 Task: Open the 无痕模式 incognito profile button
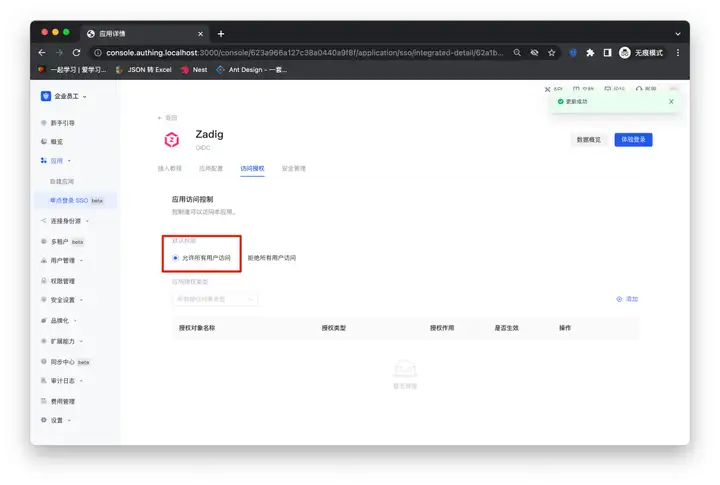click(x=641, y=53)
